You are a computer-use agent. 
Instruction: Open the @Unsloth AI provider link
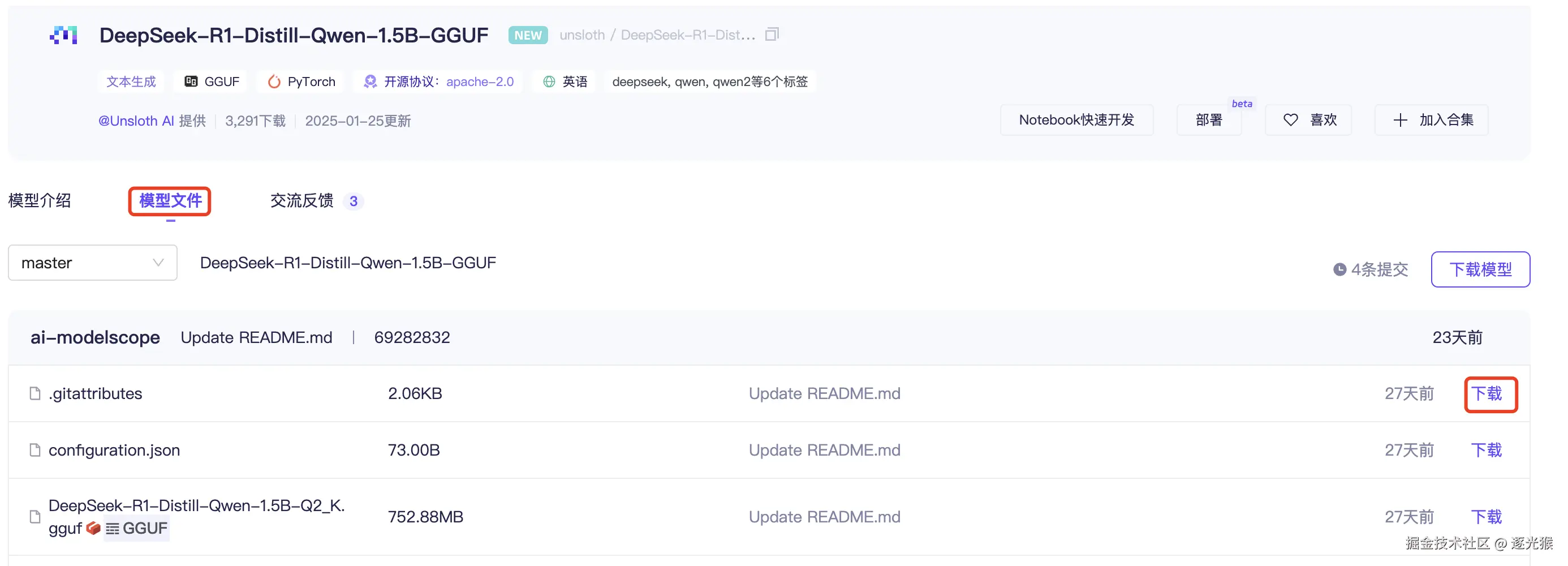[136, 121]
